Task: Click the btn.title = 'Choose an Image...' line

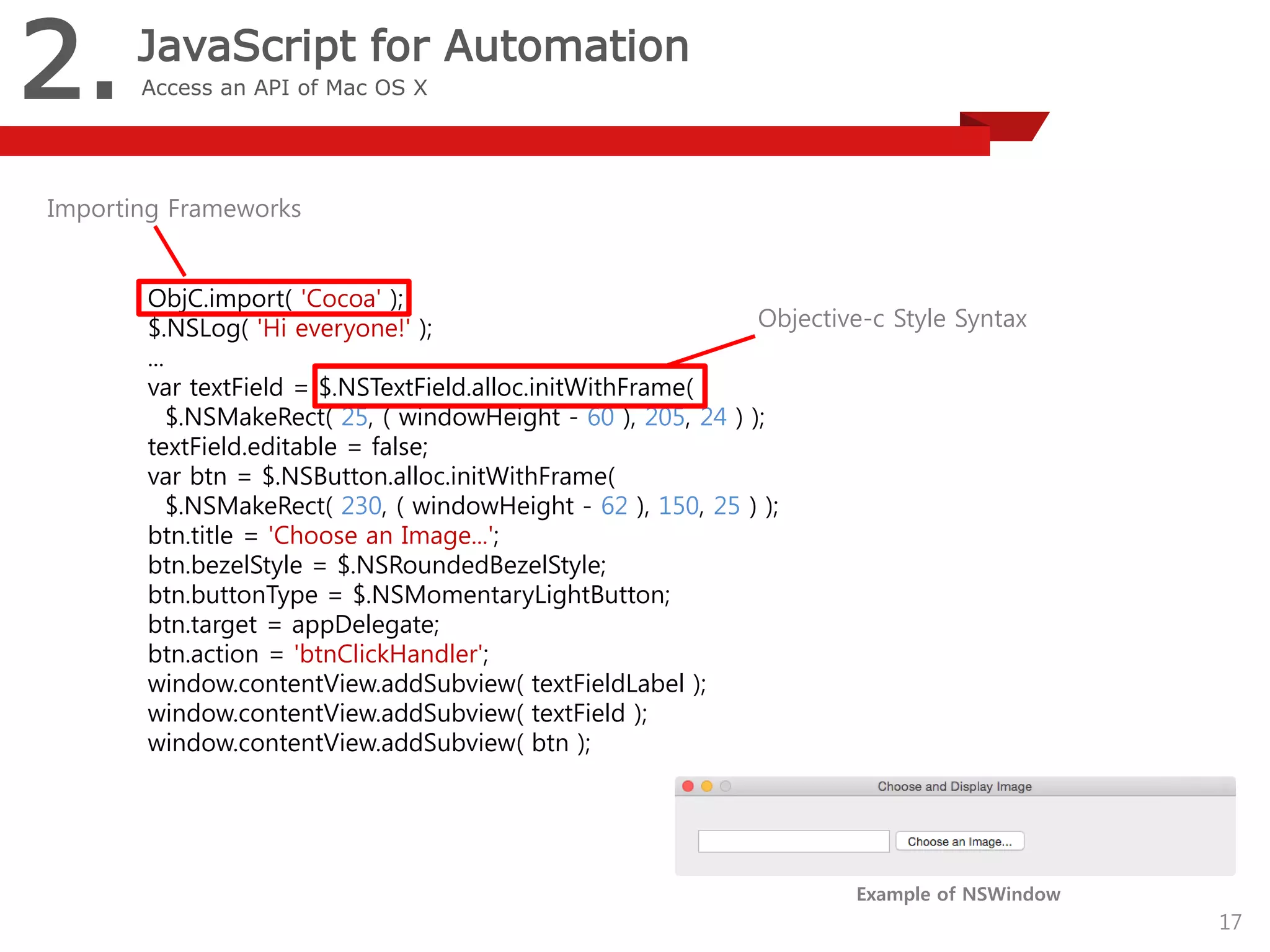Action: pyautogui.click(x=324, y=535)
